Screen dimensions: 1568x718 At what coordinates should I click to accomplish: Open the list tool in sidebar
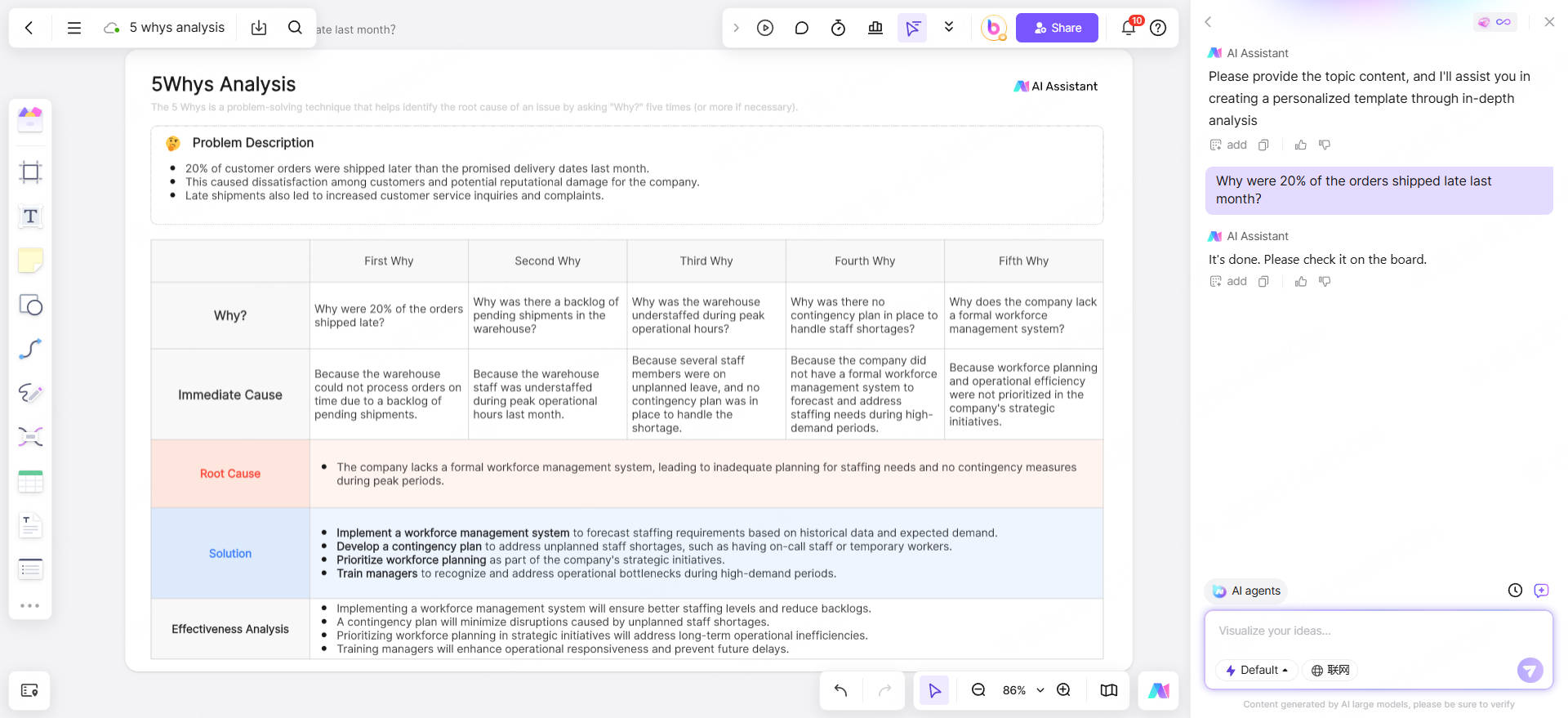coord(30,569)
